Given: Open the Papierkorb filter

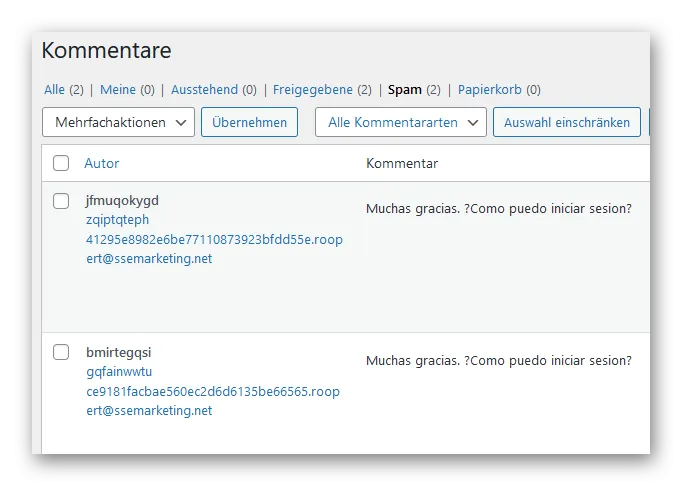Looking at the screenshot, I should click(x=490, y=90).
